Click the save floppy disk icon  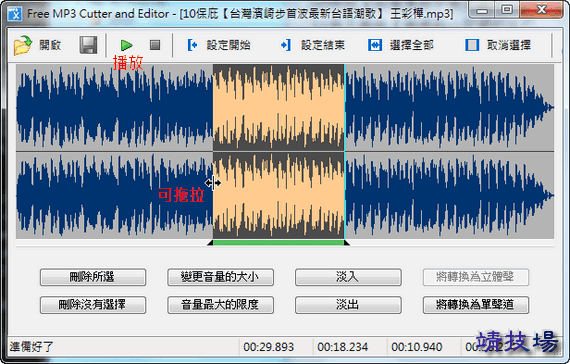88,45
